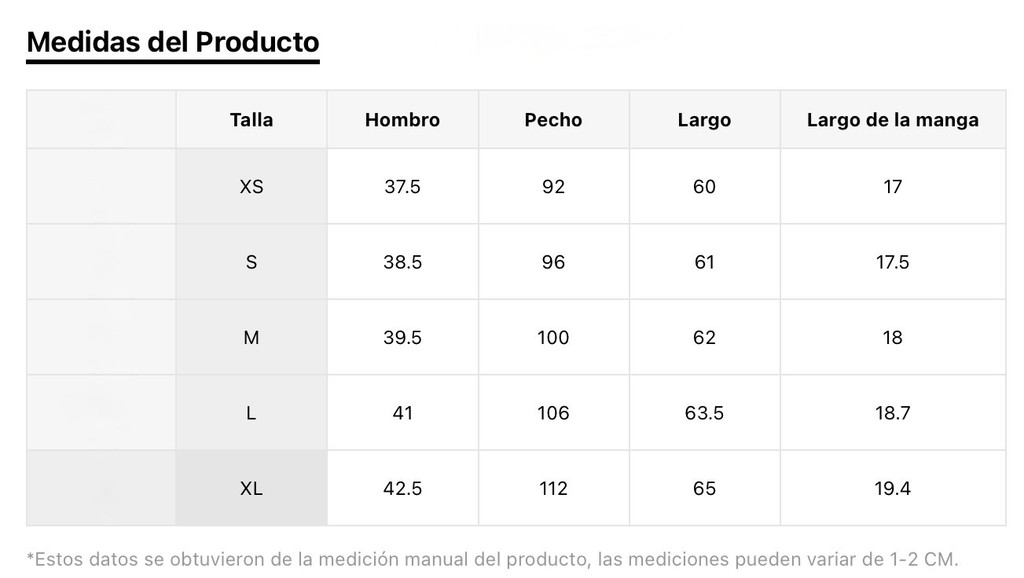The width and height of the screenshot is (1024, 578).
Task: Select the Largo de la manga header
Action: point(893,120)
